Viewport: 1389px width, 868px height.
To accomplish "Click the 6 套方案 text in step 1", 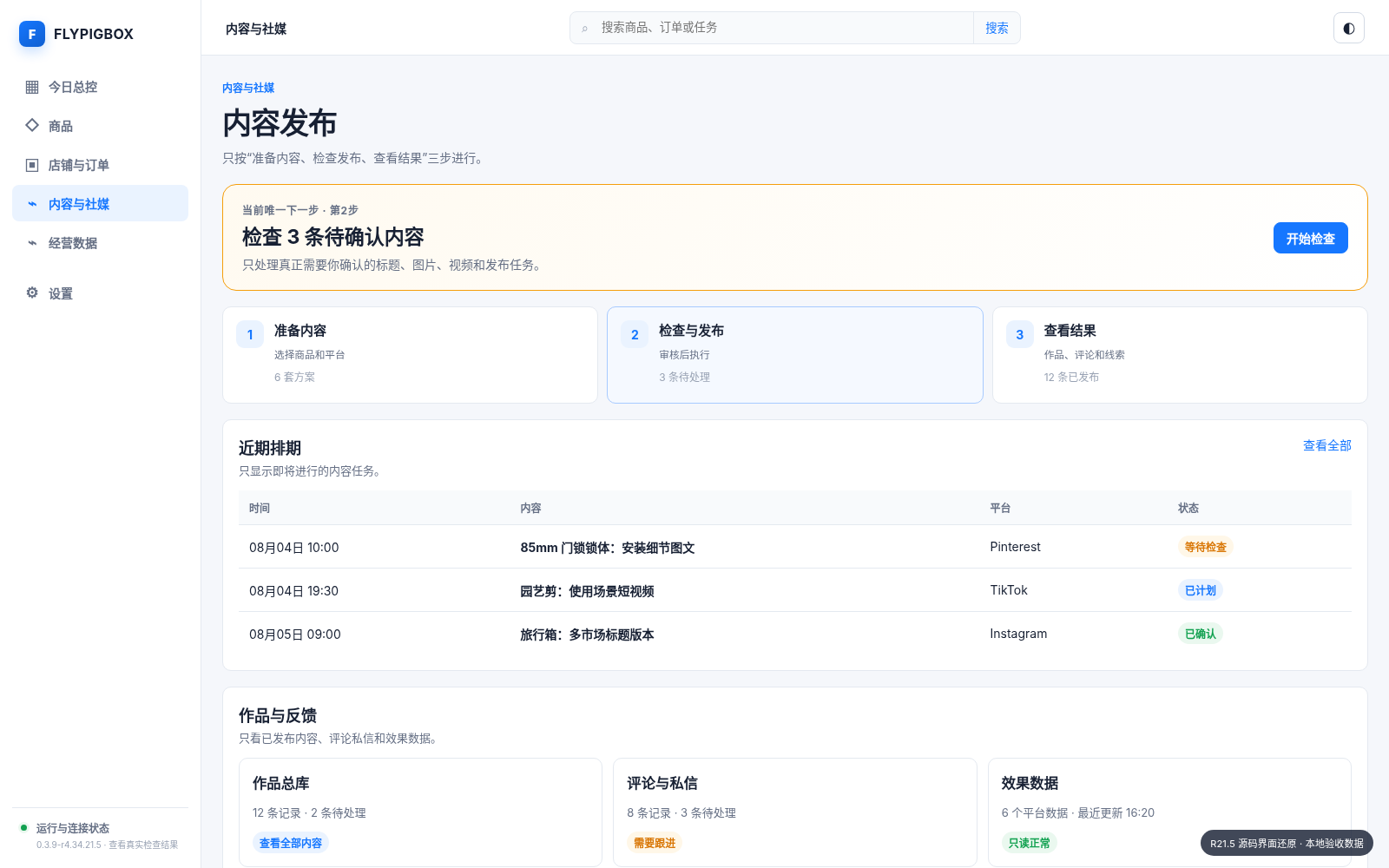I will pos(294,377).
